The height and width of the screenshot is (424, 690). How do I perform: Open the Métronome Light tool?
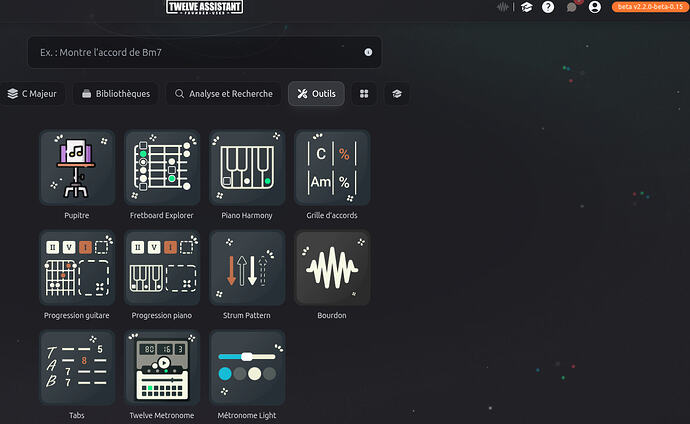[x=247, y=367]
